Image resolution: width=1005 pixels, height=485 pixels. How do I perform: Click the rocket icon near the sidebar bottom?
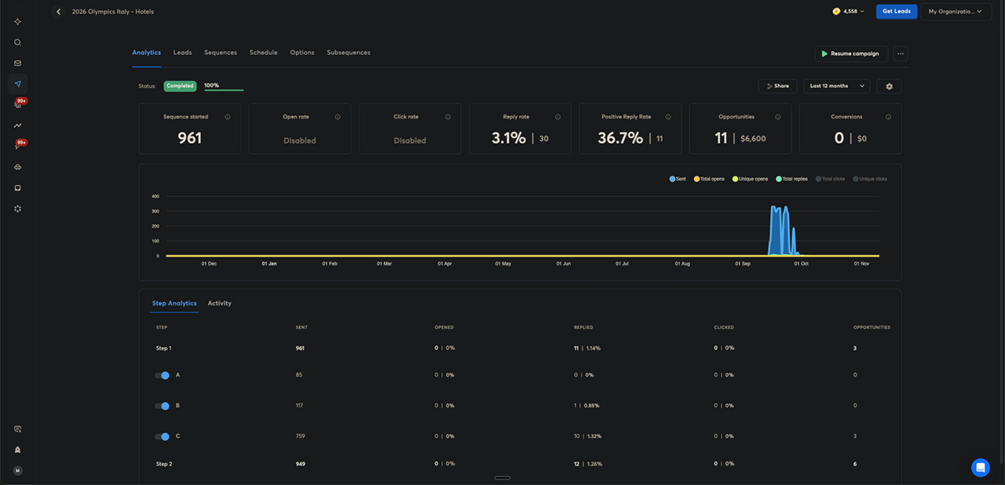(x=18, y=450)
